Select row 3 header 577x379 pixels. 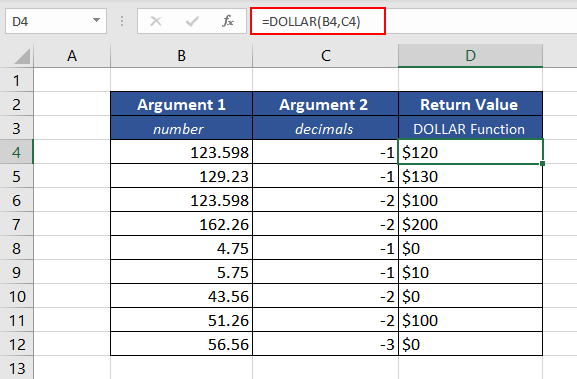17,128
